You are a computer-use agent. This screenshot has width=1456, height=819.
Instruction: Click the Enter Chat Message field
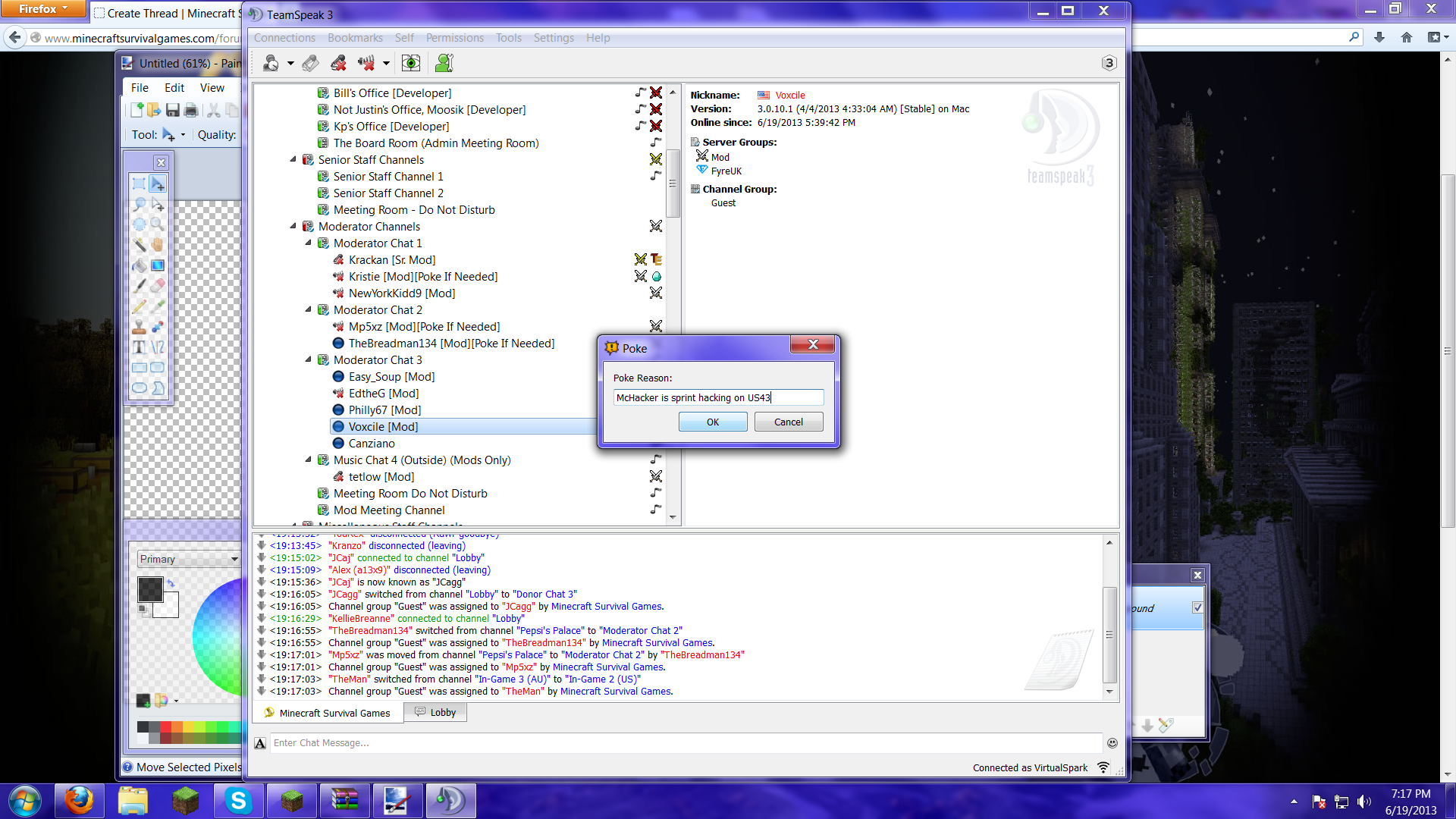tap(686, 743)
